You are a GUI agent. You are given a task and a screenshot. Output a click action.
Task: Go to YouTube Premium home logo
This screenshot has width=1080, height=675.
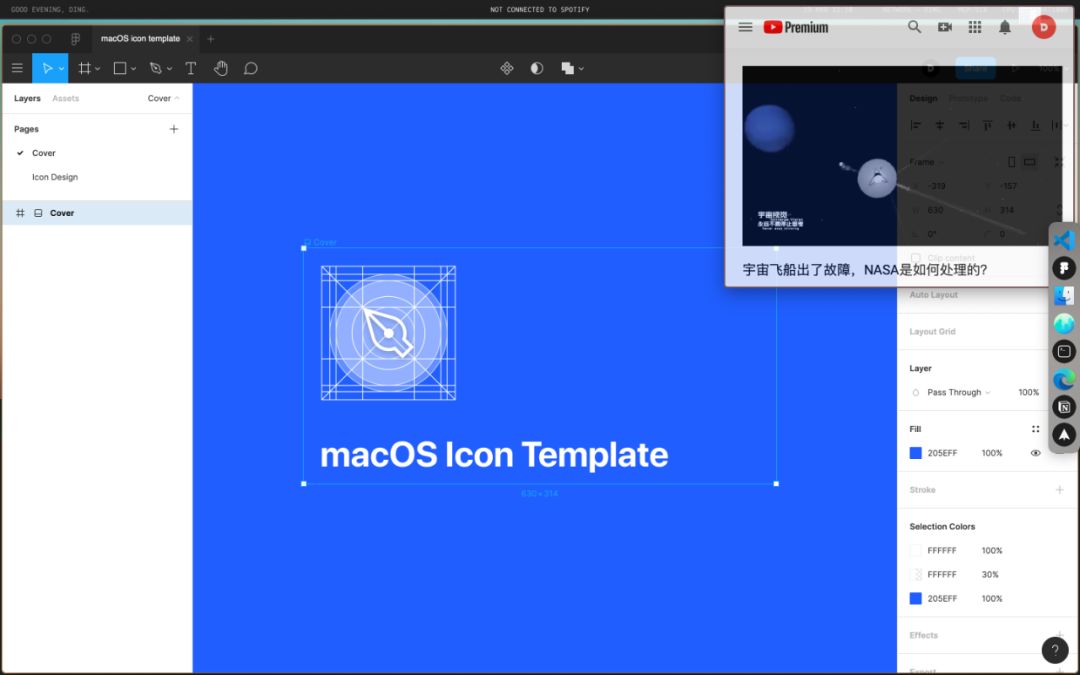[796, 27]
